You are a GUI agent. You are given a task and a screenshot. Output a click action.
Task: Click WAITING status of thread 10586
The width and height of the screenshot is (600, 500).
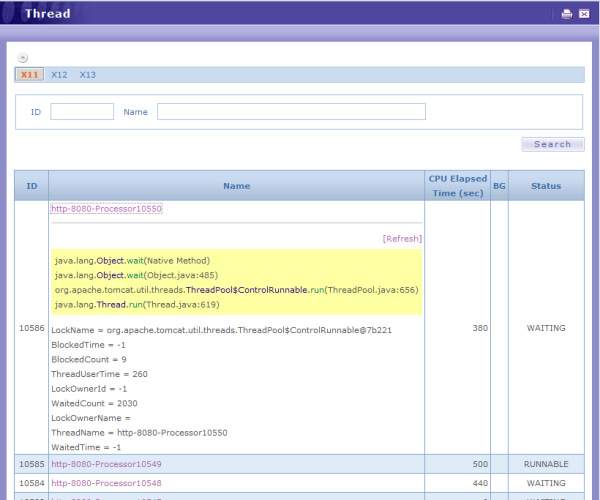[x=546, y=328]
